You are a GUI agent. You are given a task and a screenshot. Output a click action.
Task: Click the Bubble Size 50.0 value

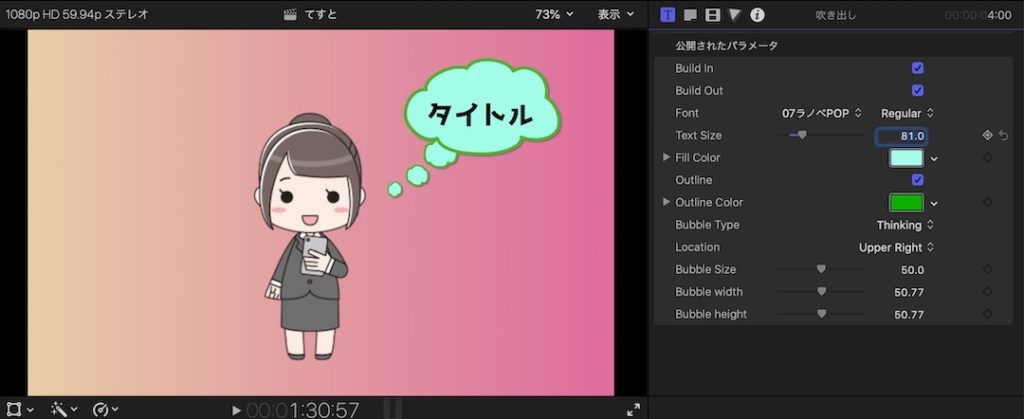coord(912,270)
